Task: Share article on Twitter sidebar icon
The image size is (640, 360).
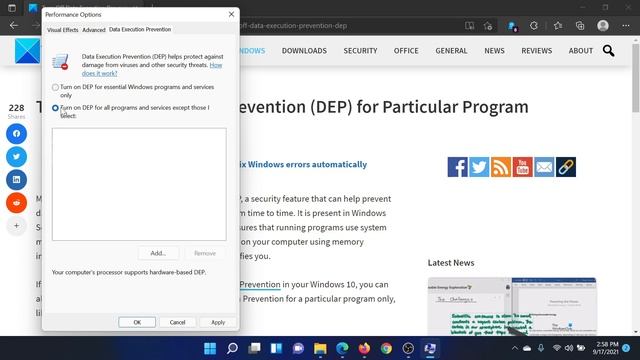Action: (x=16, y=156)
